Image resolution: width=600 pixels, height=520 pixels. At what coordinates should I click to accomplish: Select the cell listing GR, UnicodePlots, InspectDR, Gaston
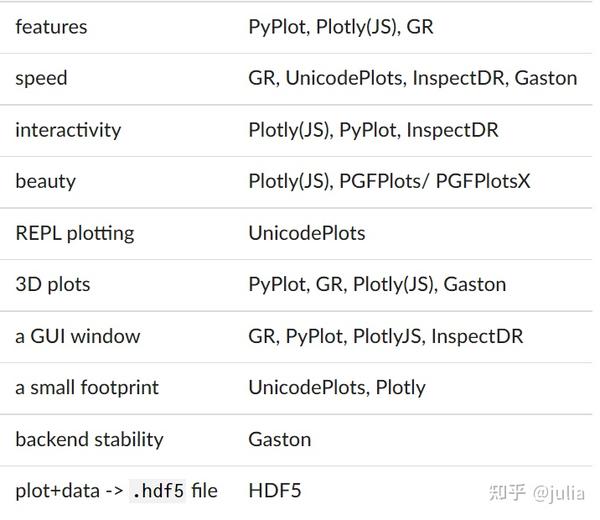(412, 78)
